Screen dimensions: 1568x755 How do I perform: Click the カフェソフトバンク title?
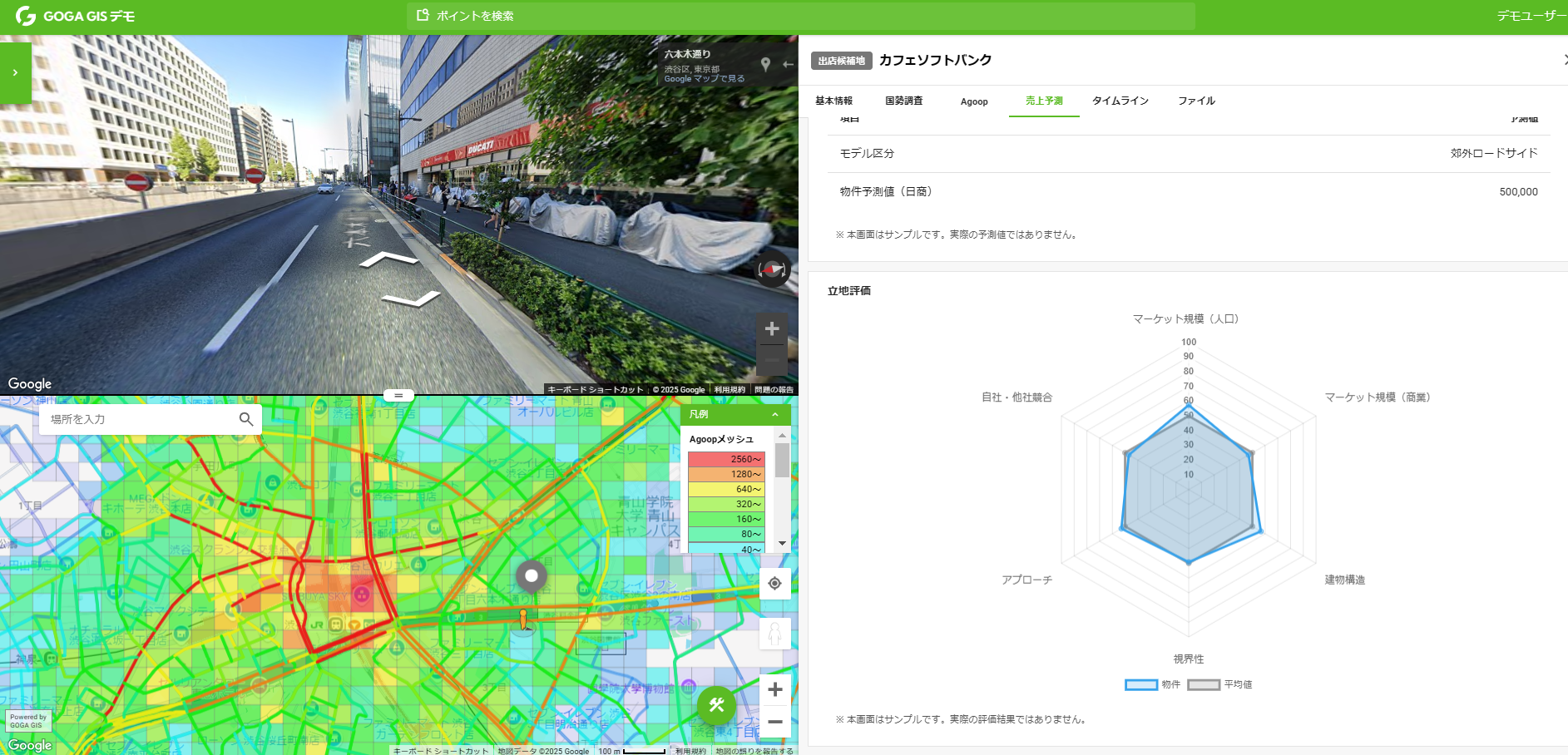(935, 60)
